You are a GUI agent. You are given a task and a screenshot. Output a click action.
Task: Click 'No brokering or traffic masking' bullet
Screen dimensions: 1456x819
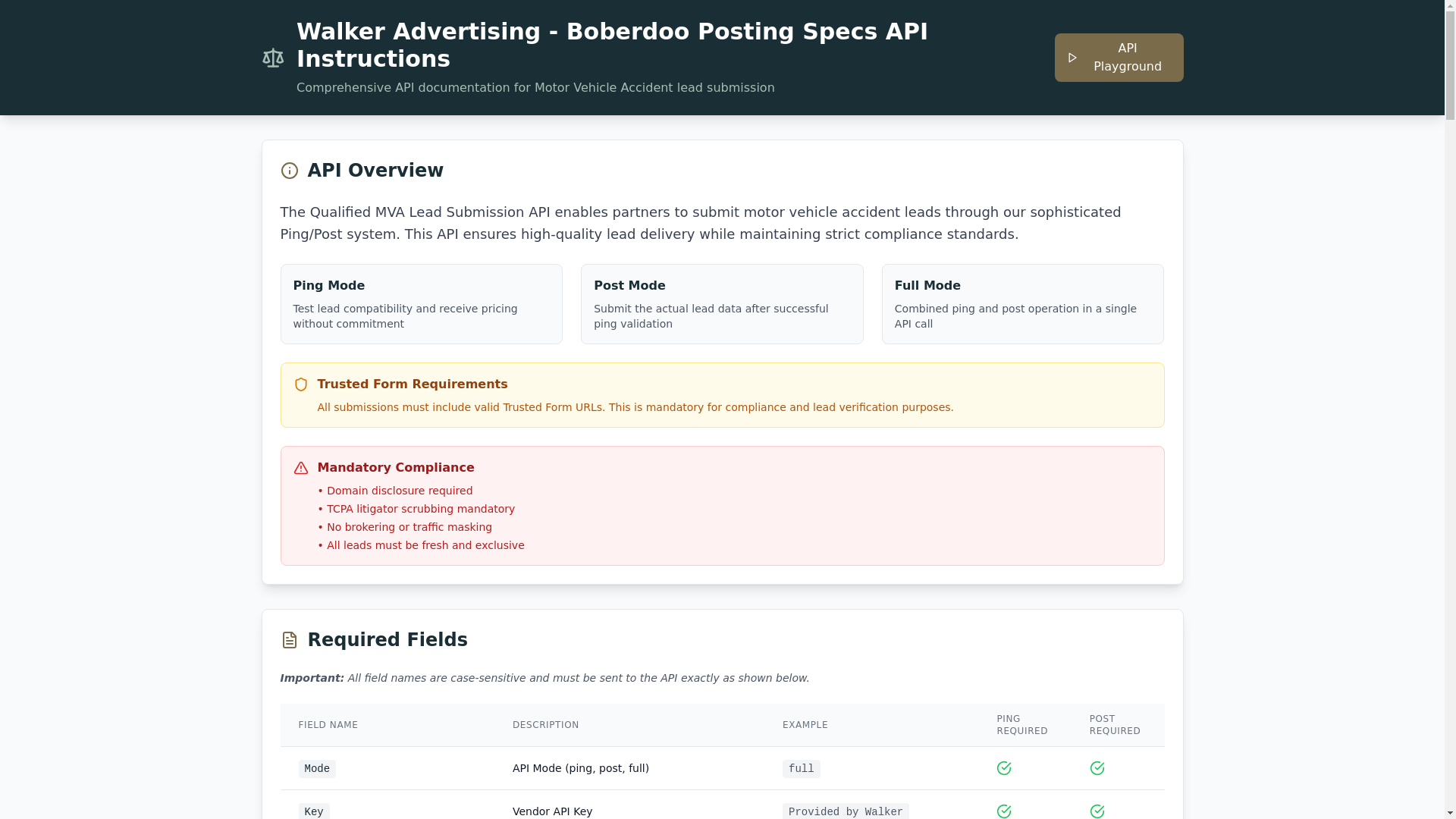coord(405,527)
